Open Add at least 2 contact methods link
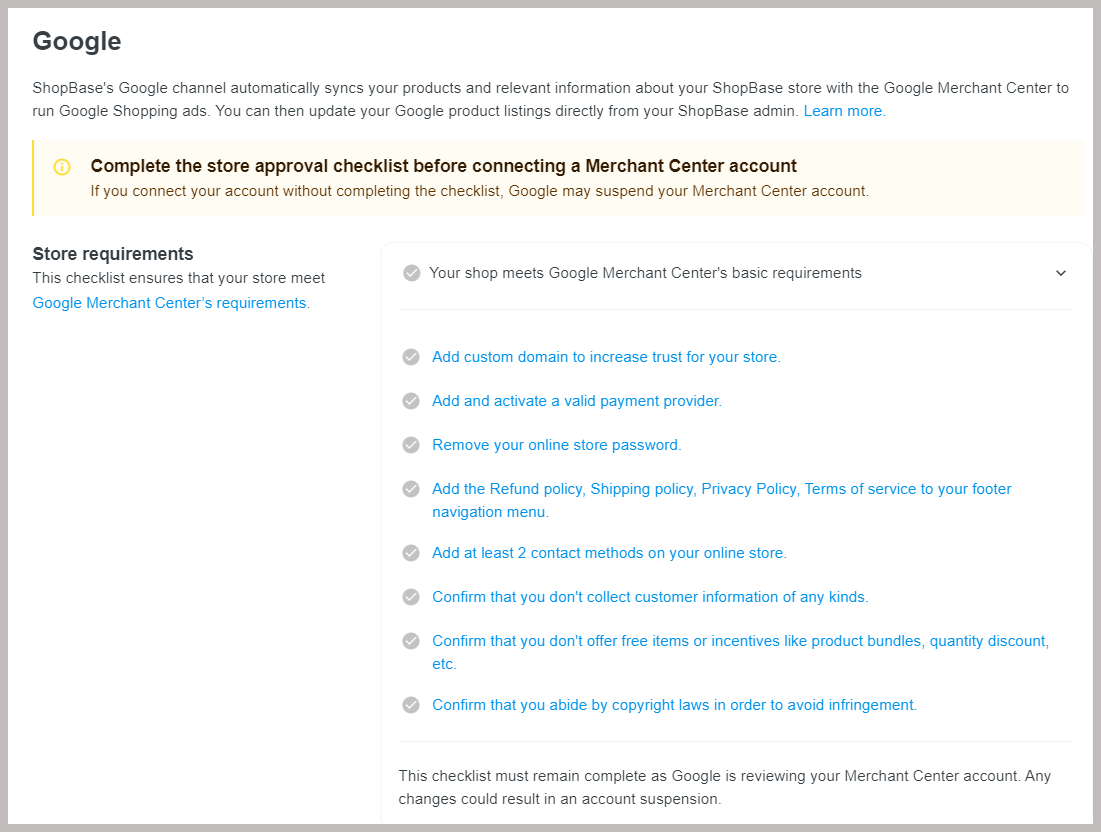Screen dimensions: 1101x832 click(x=609, y=553)
